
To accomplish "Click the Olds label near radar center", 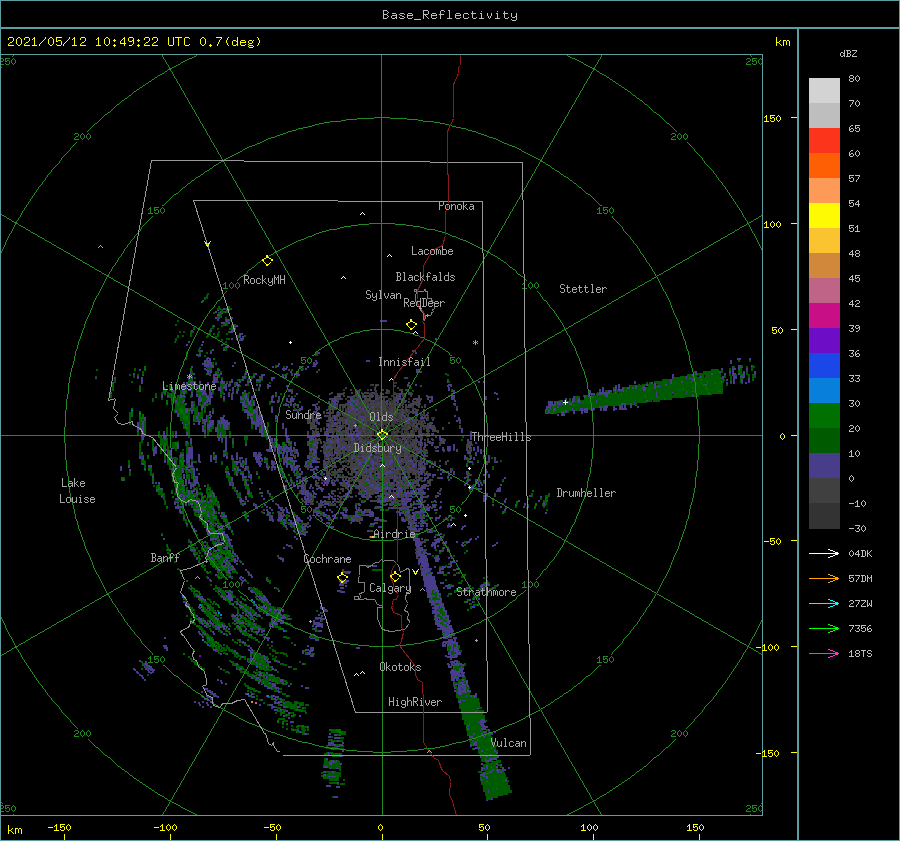I will point(381,417).
